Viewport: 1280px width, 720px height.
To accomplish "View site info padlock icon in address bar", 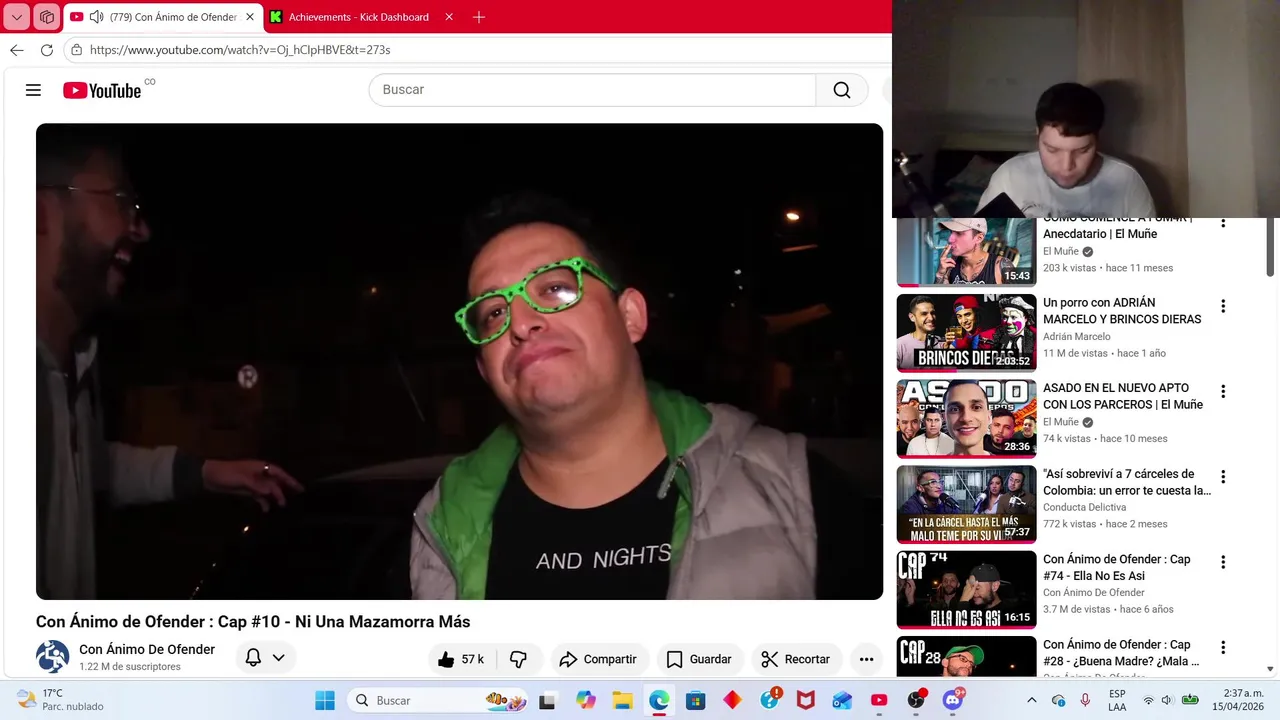I will point(77,50).
